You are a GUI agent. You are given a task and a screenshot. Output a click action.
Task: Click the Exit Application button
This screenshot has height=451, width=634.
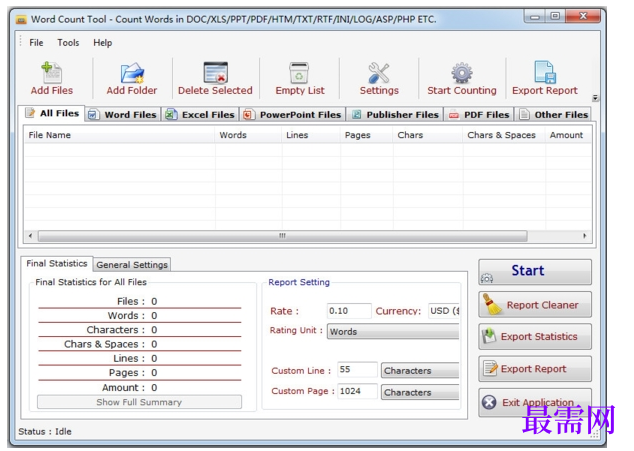[x=535, y=402]
